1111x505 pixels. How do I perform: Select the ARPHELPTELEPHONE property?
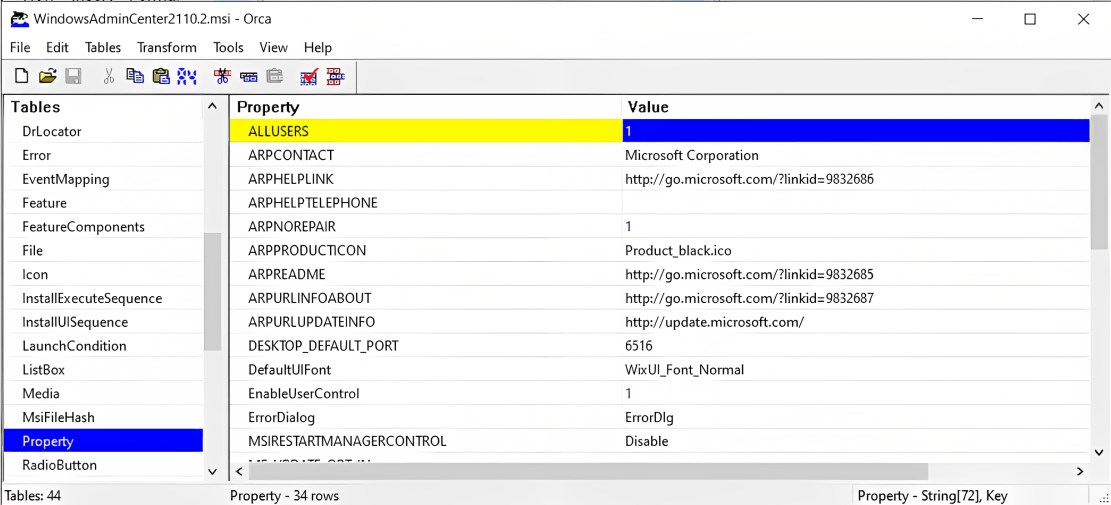click(426, 203)
